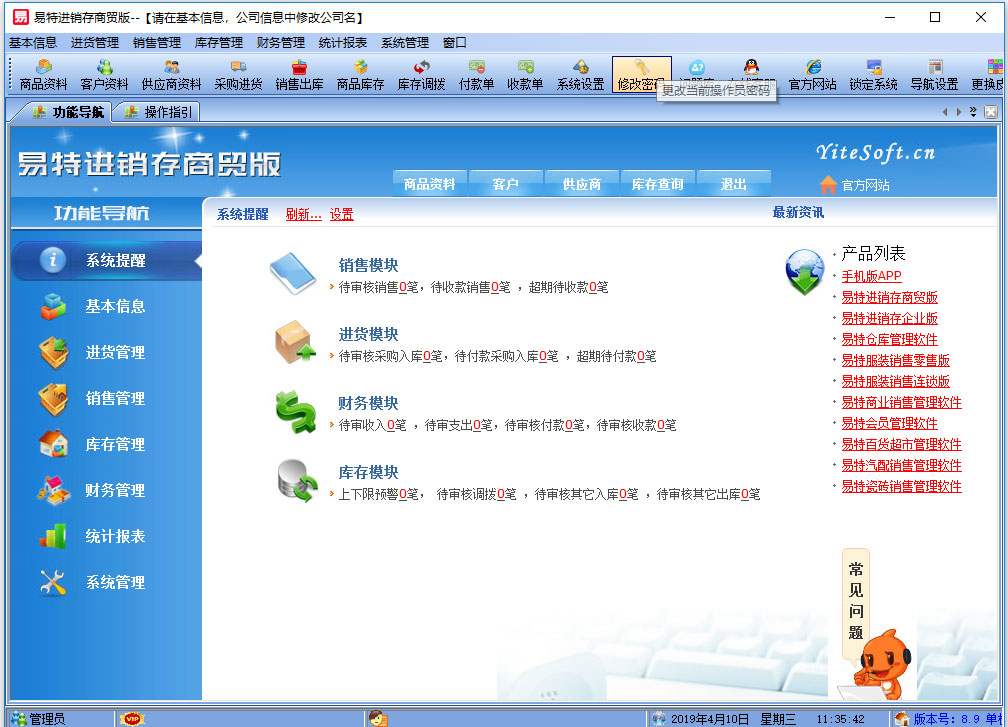The image size is (1008, 727).
Task: Open the QQ penguin online support icon
Action: (752, 67)
